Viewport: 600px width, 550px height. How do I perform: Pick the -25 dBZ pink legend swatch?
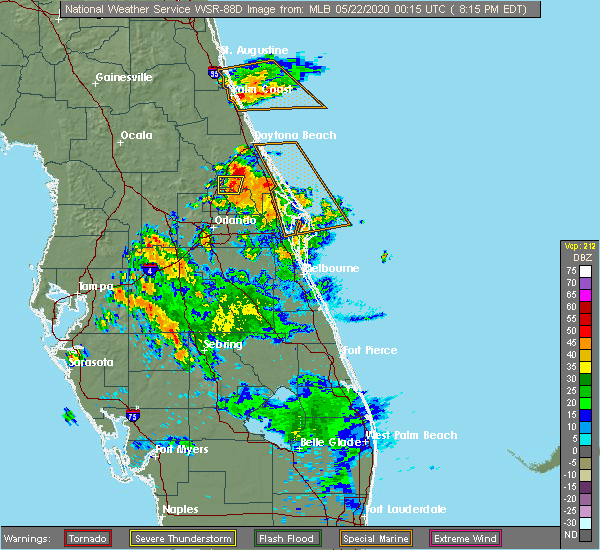pos(585,511)
